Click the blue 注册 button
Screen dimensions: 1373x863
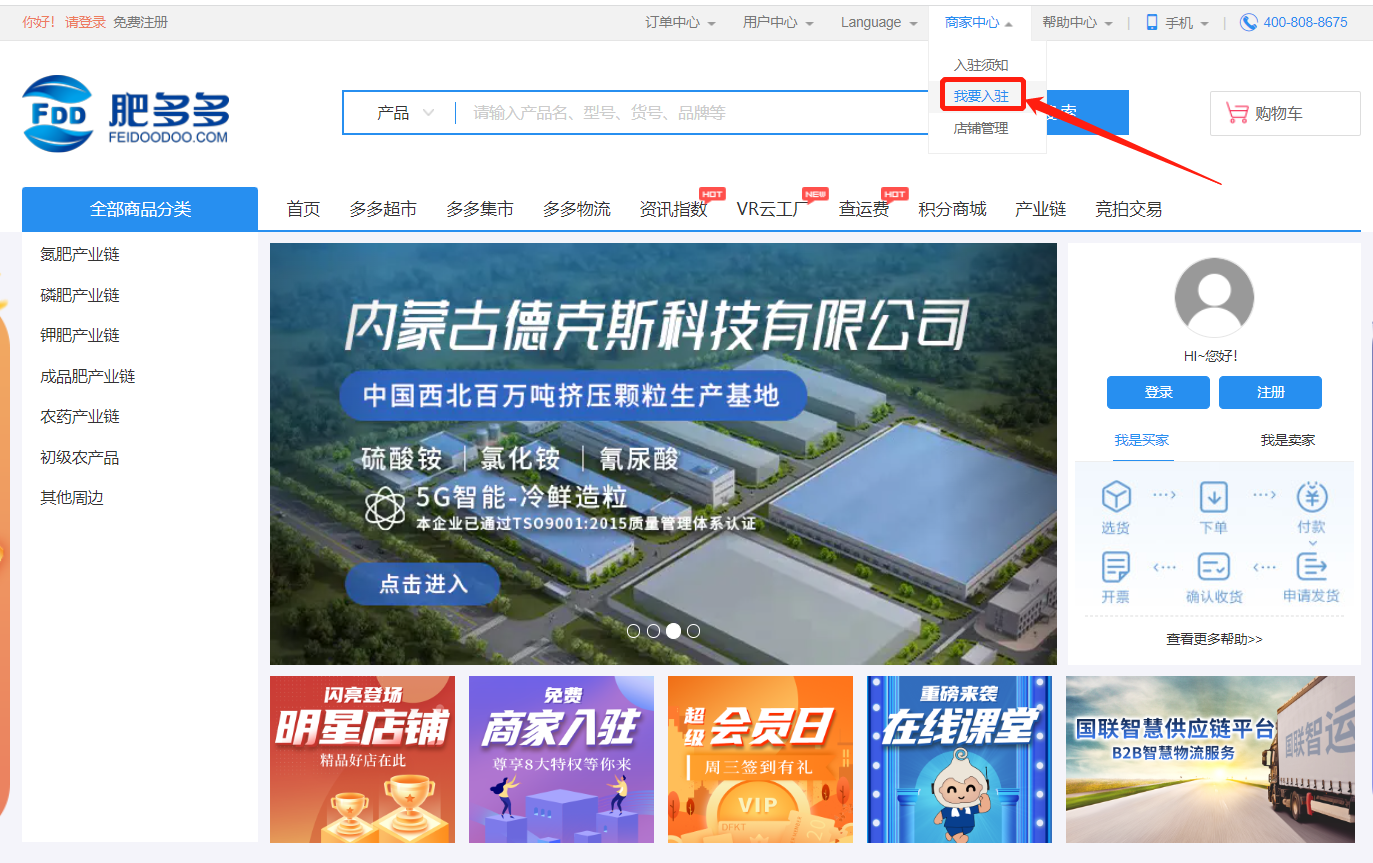[1270, 392]
